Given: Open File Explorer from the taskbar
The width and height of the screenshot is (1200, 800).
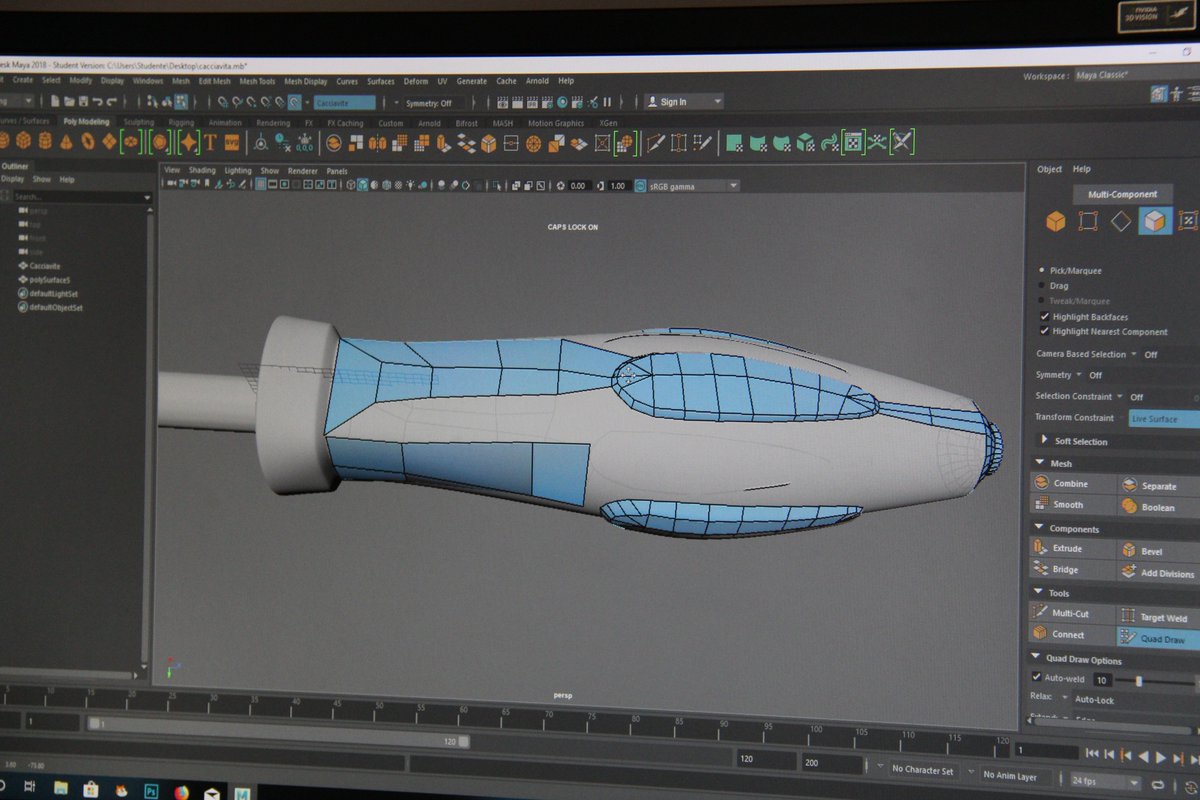Looking at the screenshot, I should [60, 788].
